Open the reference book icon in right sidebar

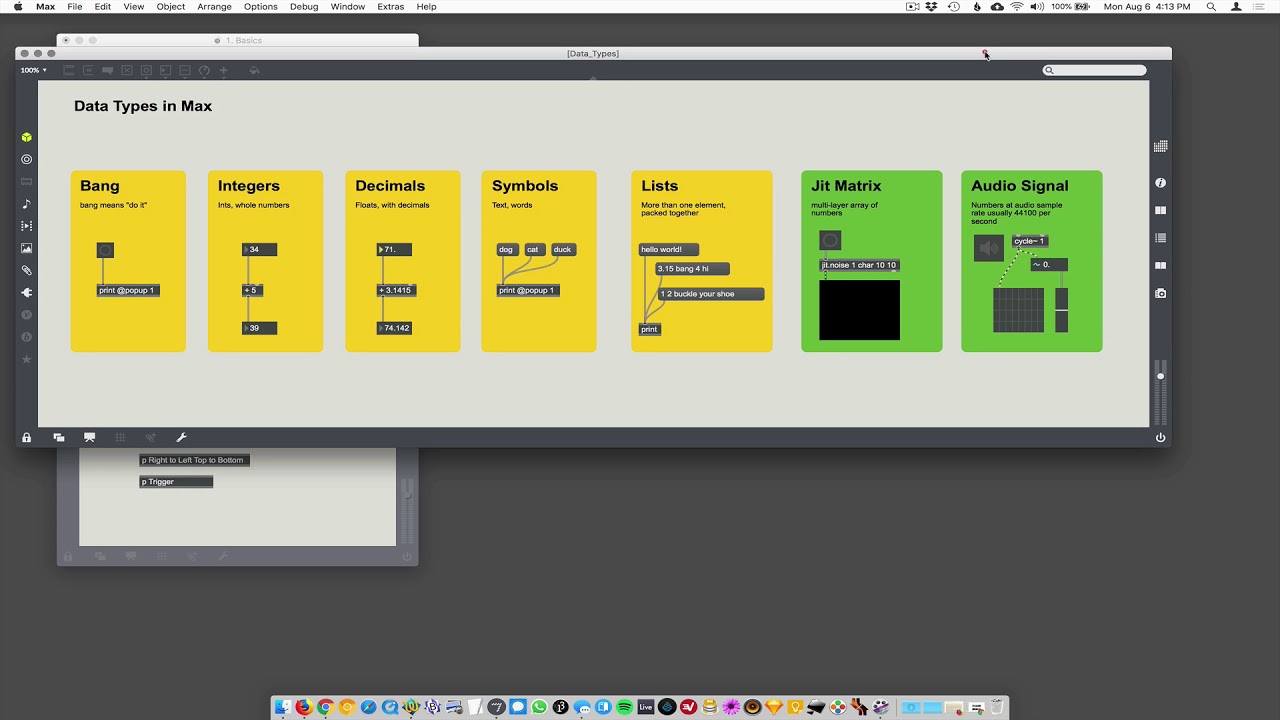pyautogui.click(x=1160, y=210)
